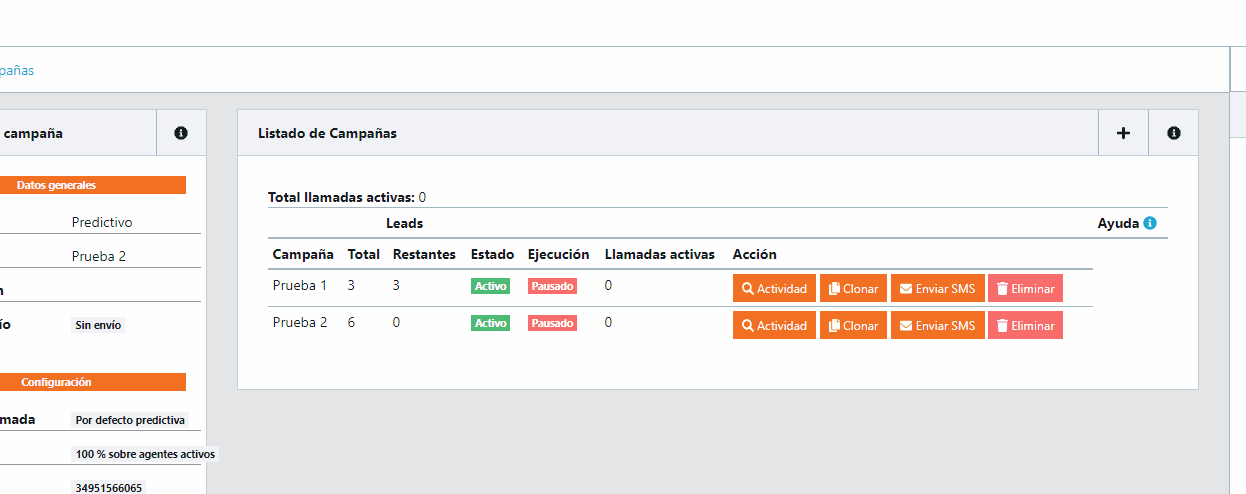
Task: Clone the Prueba 1 campaign
Action: click(x=853, y=288)
